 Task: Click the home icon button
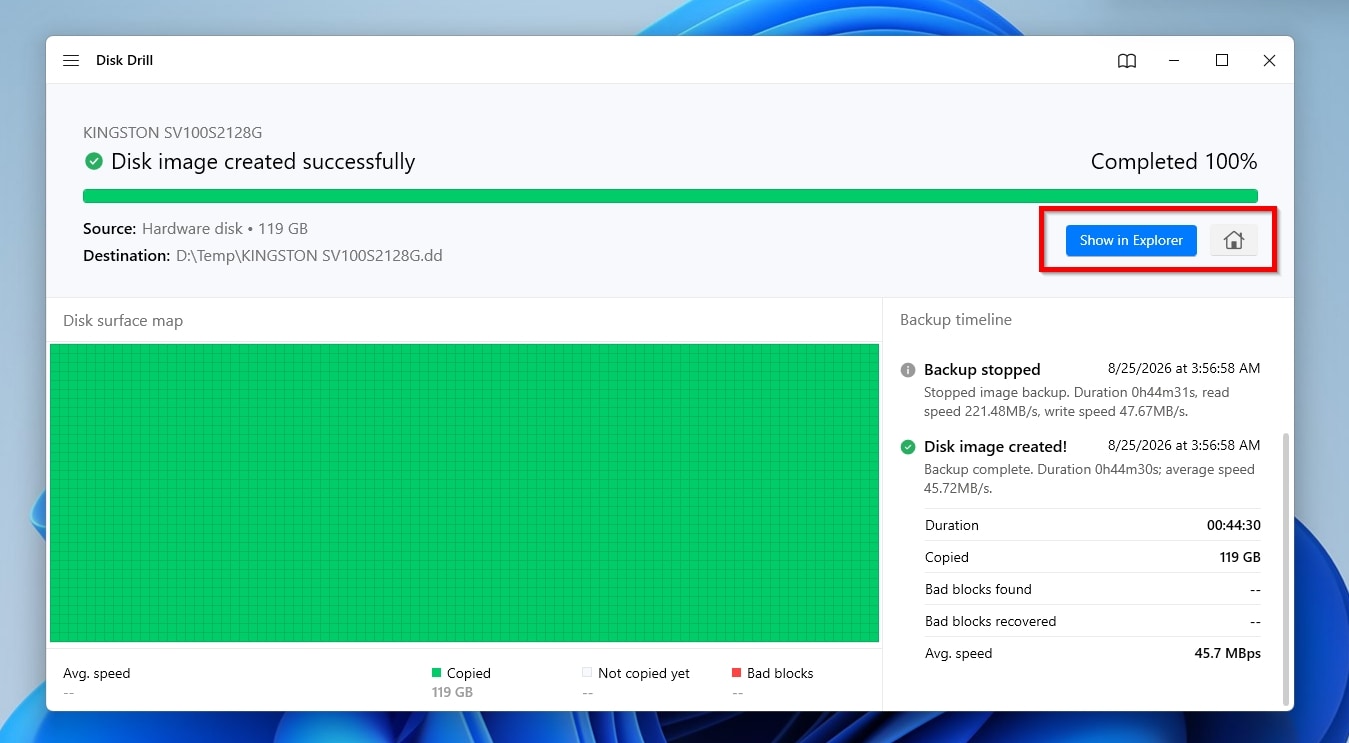point(1234,240)
